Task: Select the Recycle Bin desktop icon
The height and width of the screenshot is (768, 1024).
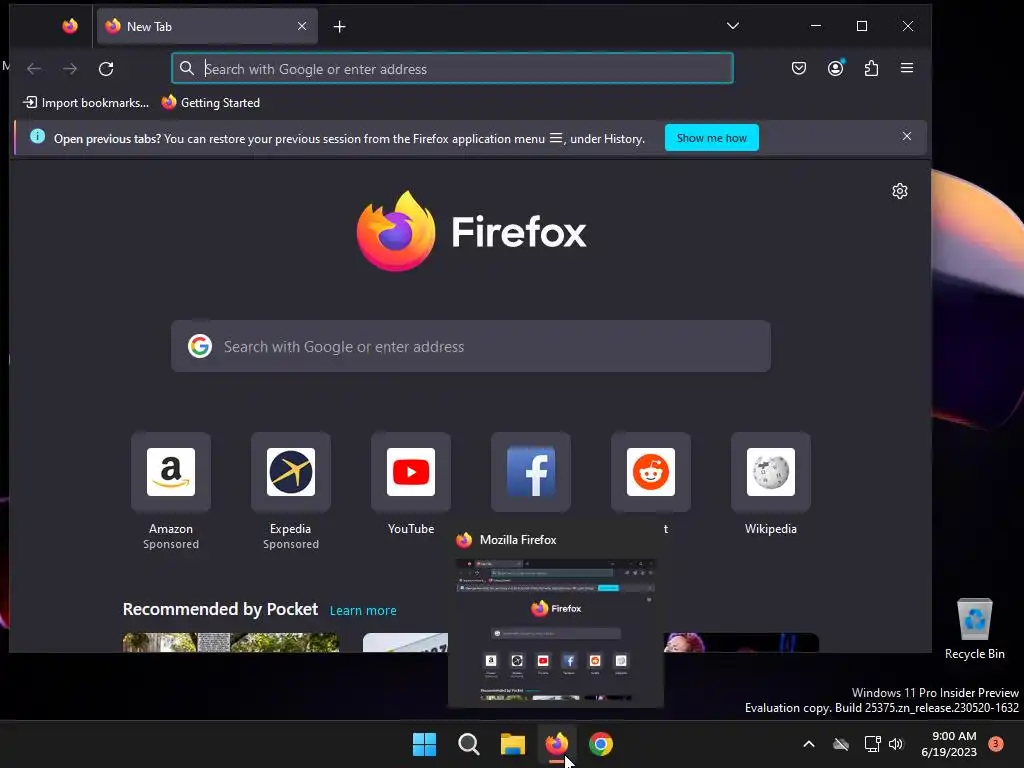Action: point(974,629)
